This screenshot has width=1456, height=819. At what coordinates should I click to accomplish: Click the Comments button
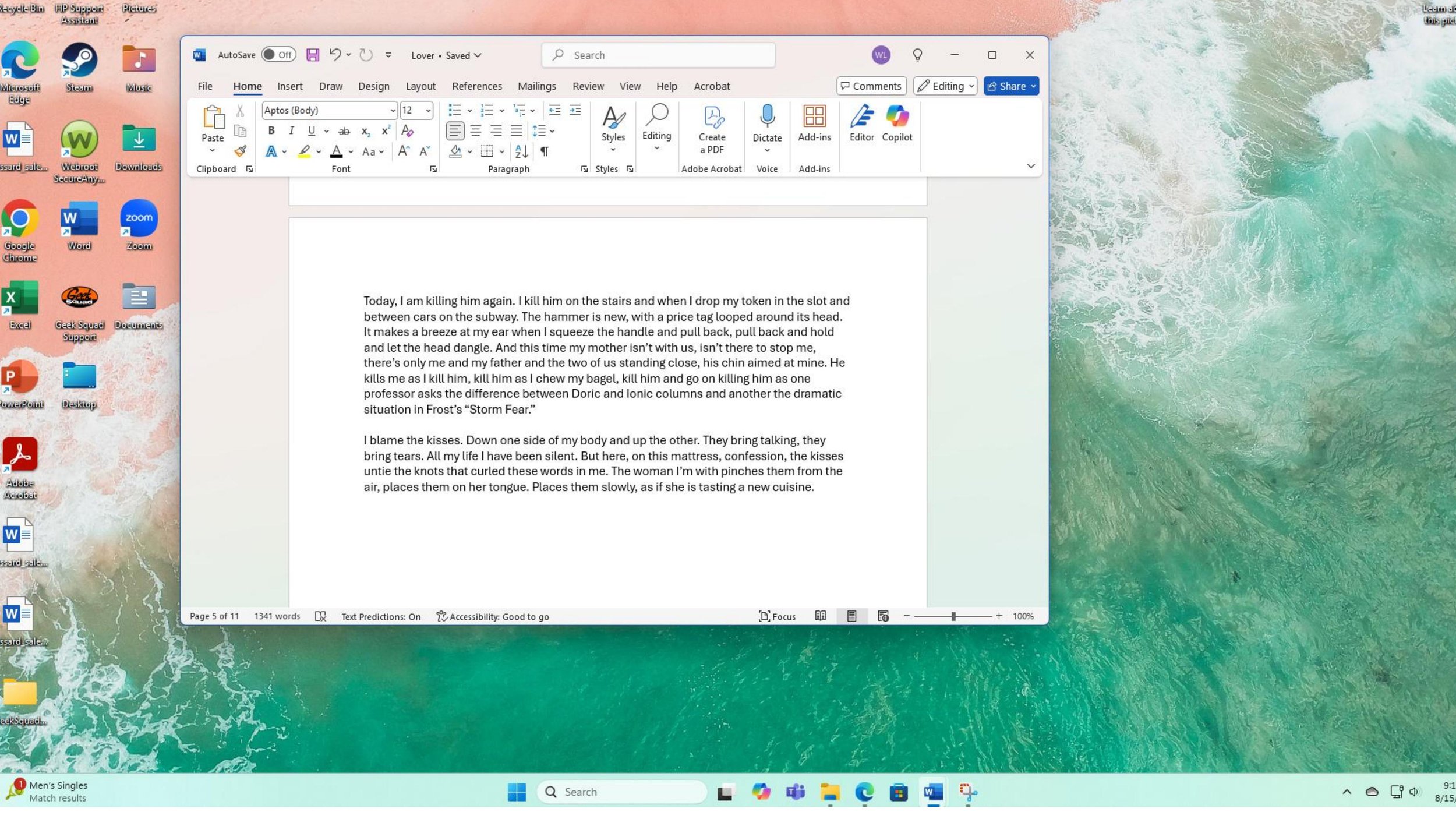pyautogui.click(x=871, y=86)
